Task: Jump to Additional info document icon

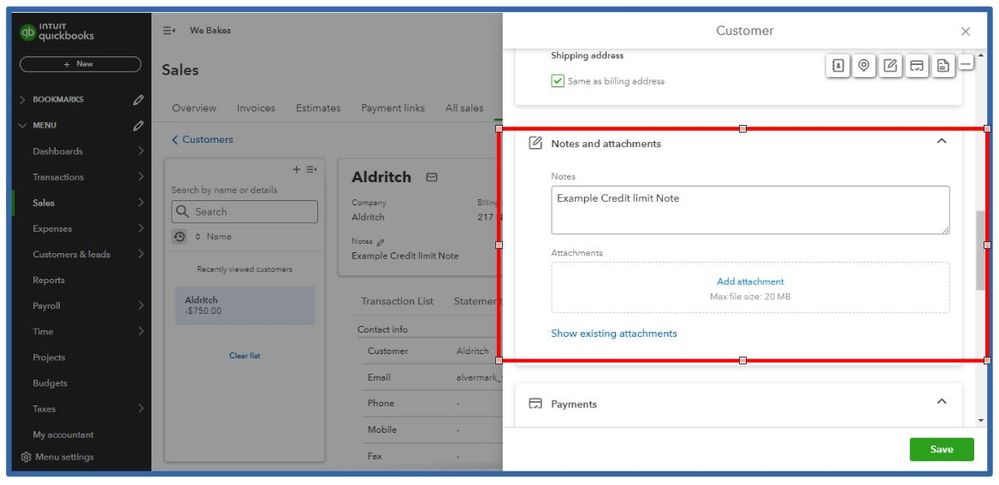Action: (943, 66)
